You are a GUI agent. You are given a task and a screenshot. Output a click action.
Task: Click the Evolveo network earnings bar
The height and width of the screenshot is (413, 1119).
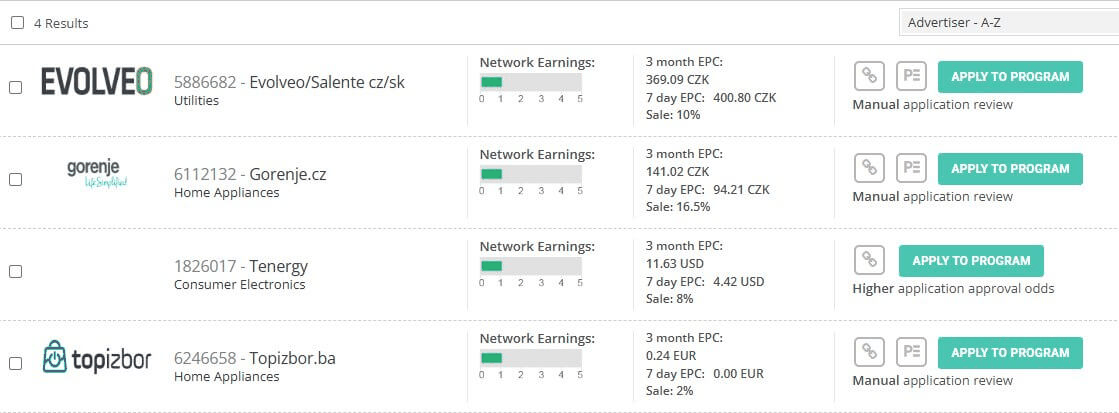[531, 82]
